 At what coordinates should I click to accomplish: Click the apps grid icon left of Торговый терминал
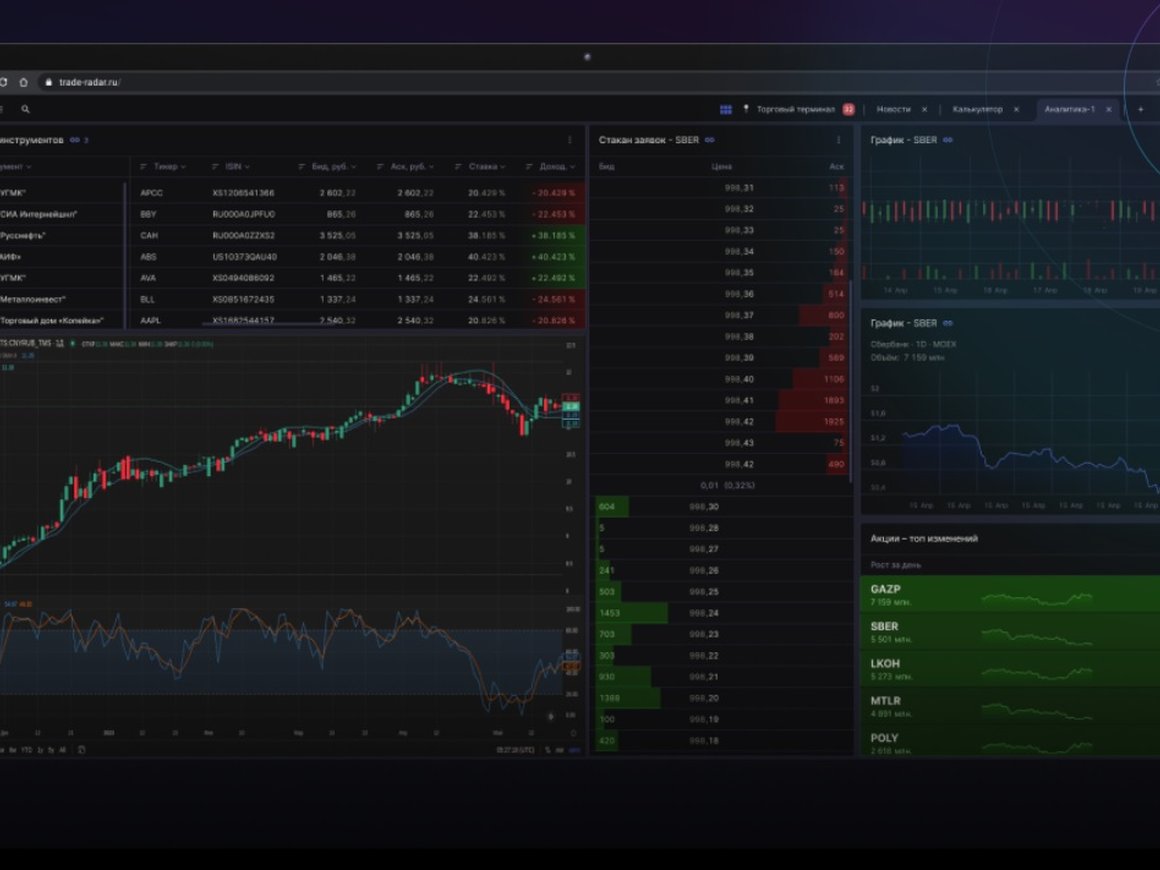coord(724,108)
